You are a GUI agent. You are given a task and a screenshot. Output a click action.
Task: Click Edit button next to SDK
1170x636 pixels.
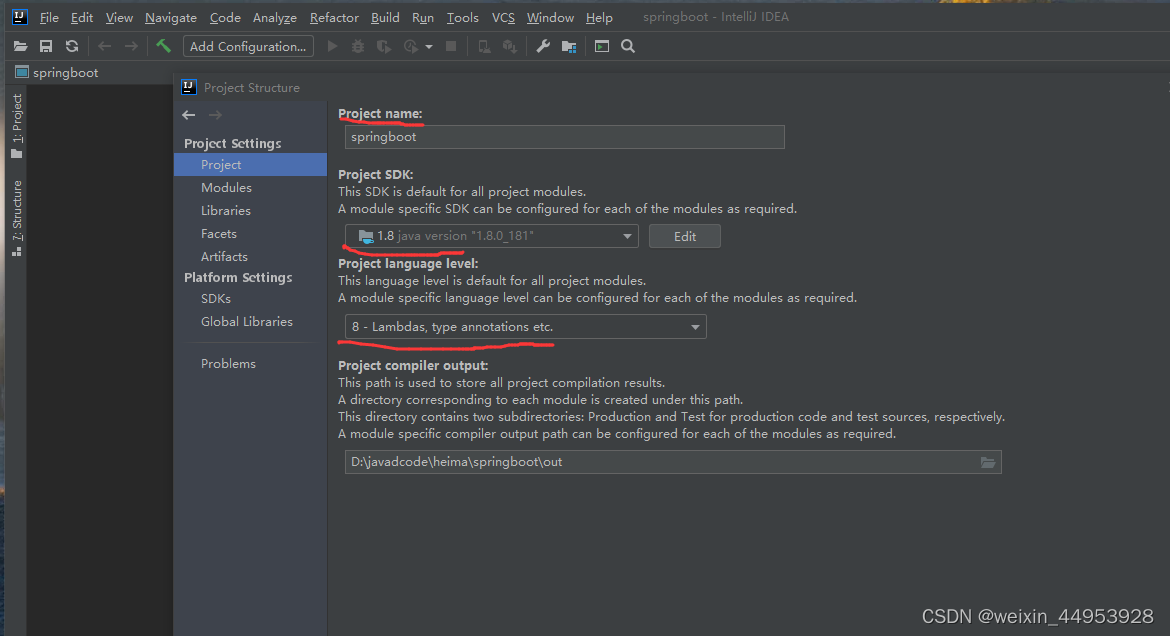click(x=684, y=236)
